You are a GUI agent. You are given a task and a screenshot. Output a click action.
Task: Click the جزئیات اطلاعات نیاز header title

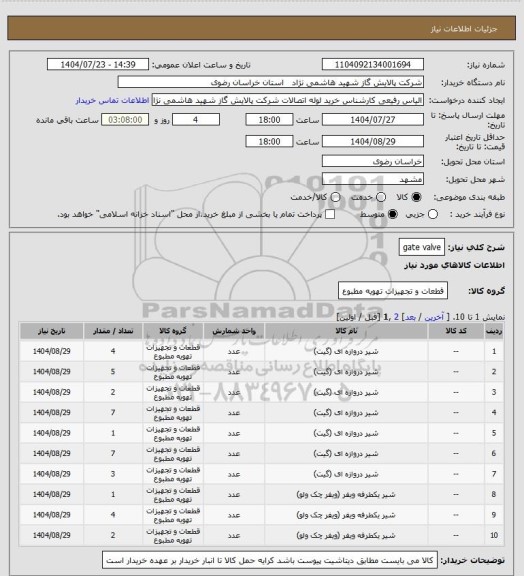tap(464, 29)
